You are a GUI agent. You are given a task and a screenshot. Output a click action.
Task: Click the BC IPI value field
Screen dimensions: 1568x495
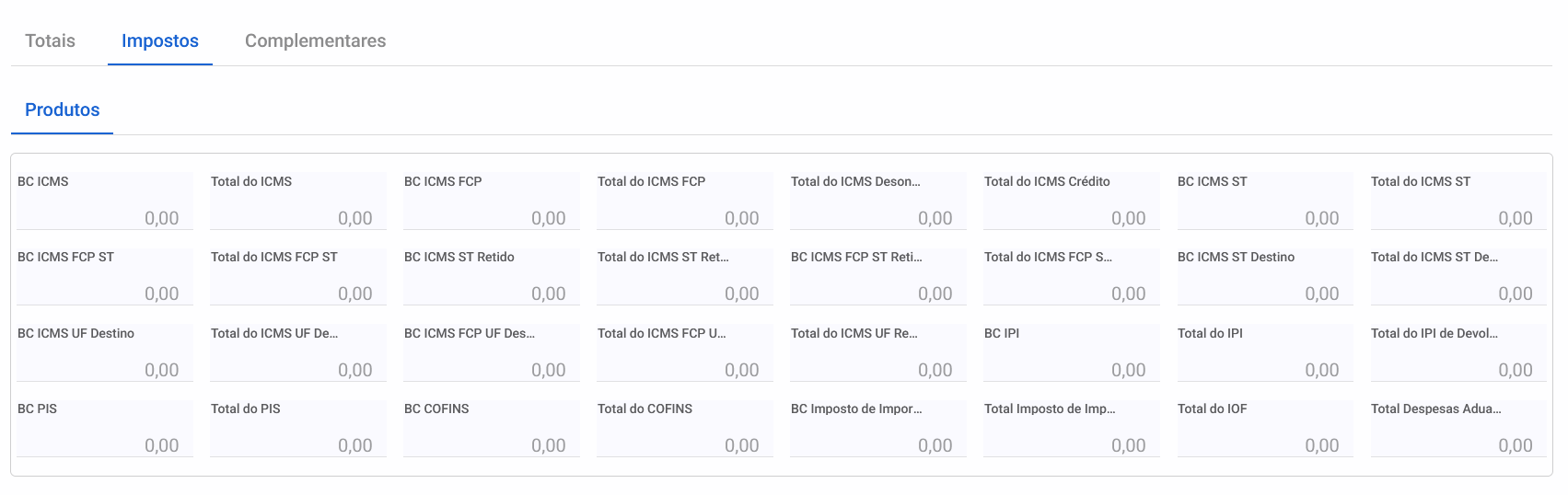click(x=1072, y=352)
